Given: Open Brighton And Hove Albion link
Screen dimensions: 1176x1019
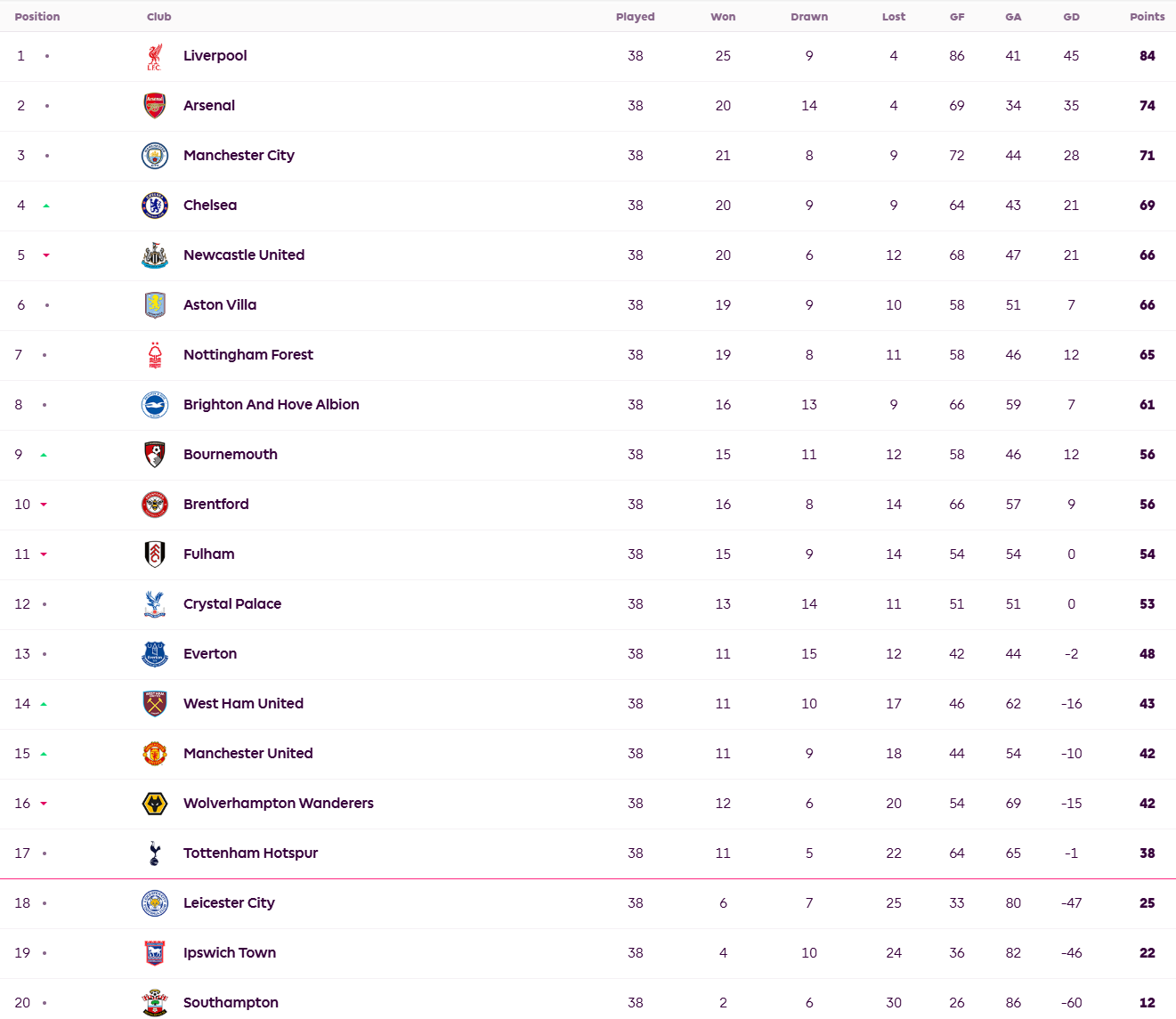Looking at the screenshot, I should pyautogui.click(x=272, y=405).
